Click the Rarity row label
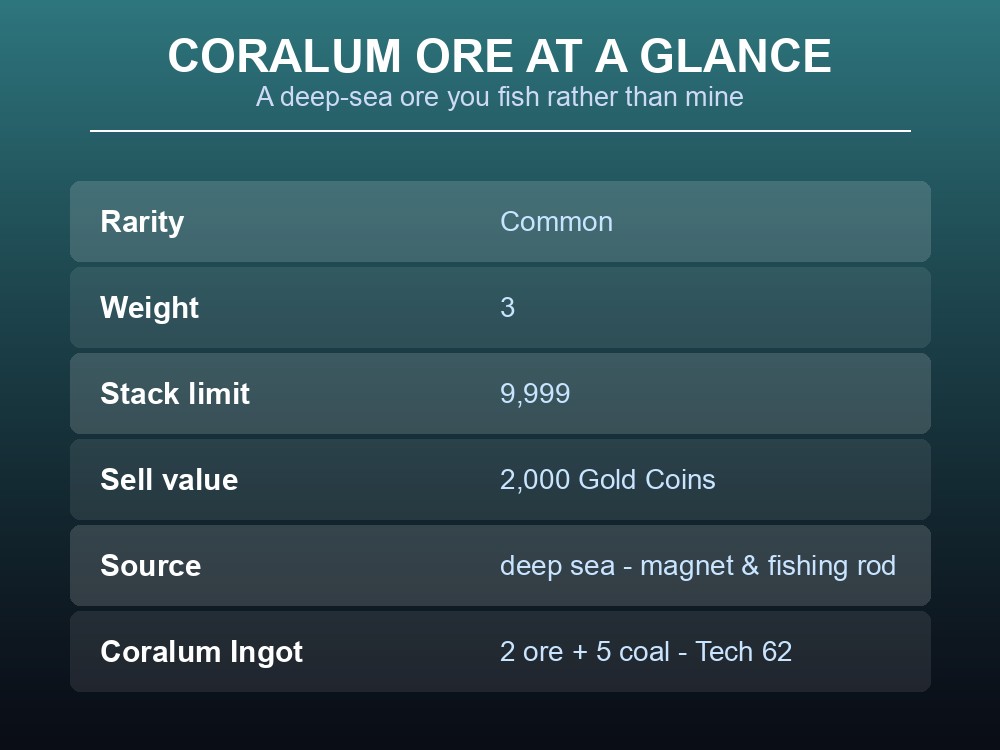1000x750 pixels. (142, 222)
